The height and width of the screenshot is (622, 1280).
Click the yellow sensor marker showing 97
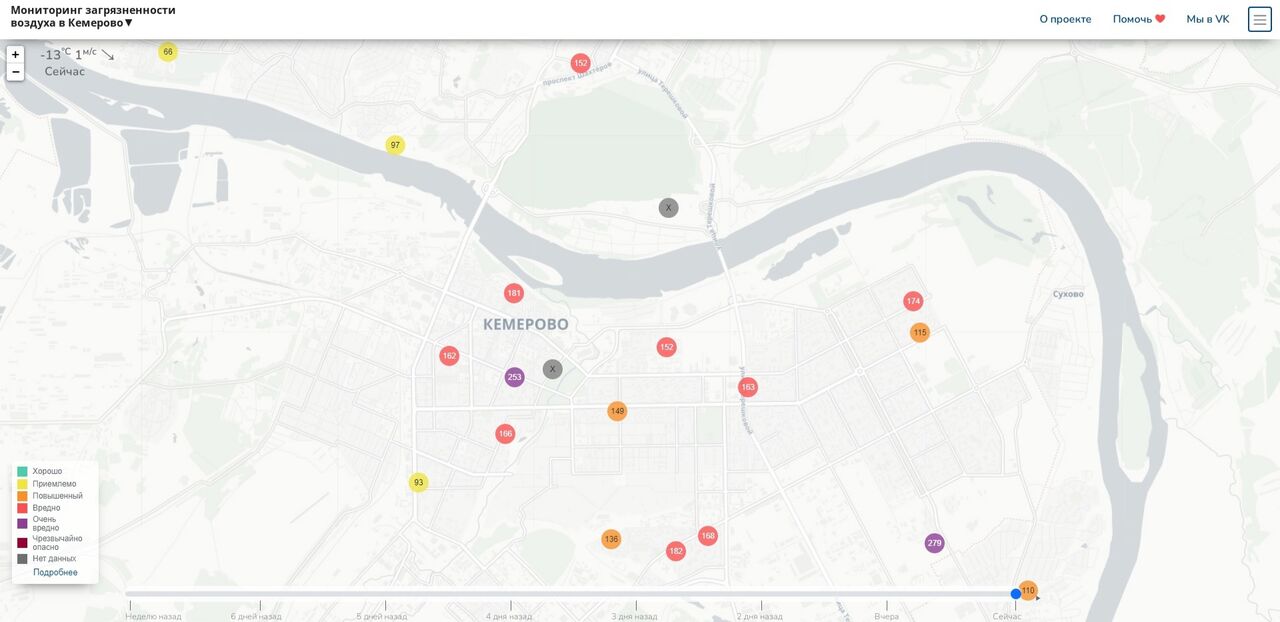pyautogui.click(x=395, y=145)
